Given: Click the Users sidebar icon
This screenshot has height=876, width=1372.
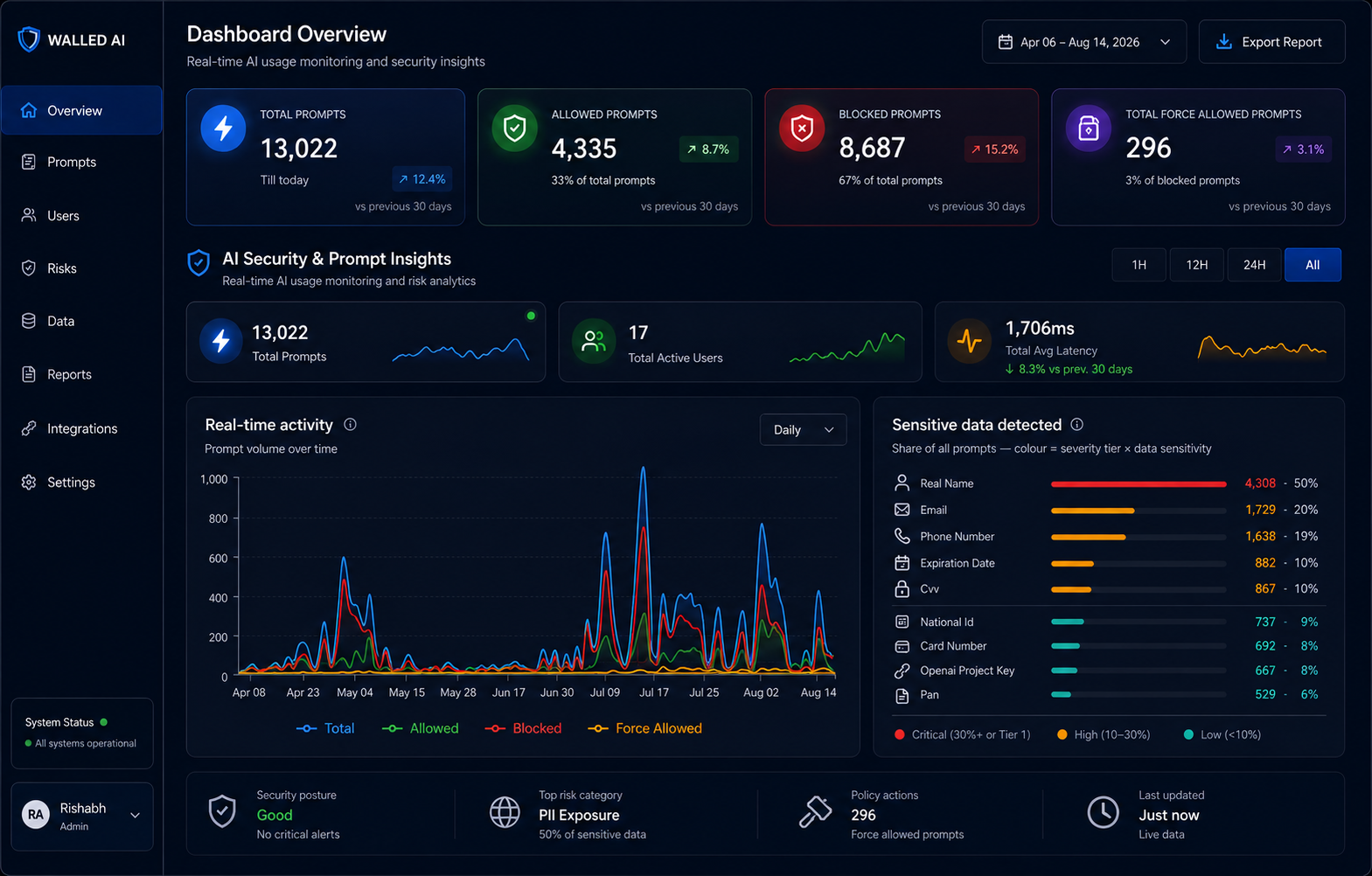Looking at the screenshot, I should (29, 215).
